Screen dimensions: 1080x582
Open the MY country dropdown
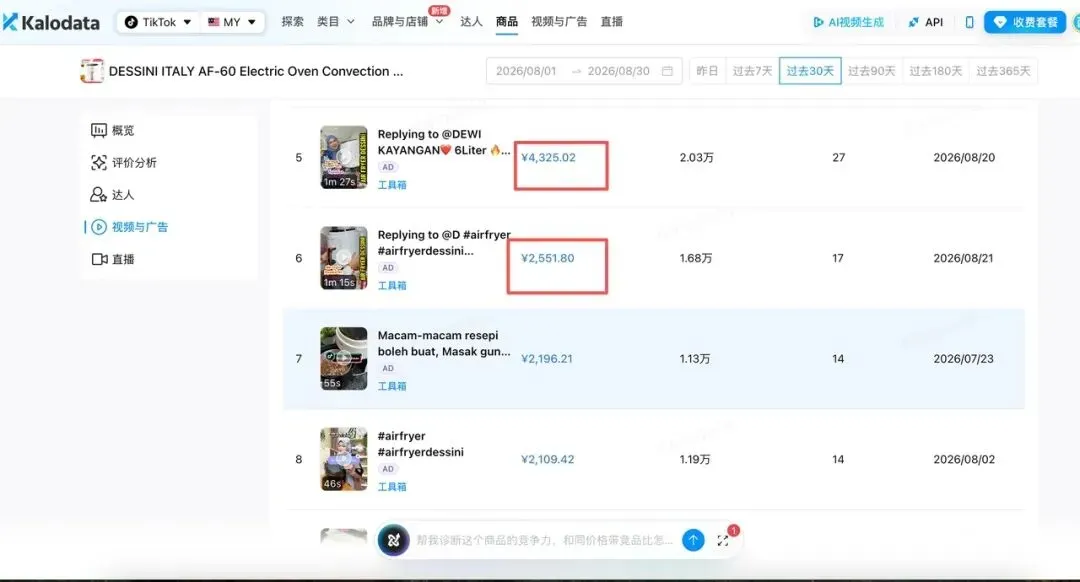pyautogui.click(x=232, y=22)
